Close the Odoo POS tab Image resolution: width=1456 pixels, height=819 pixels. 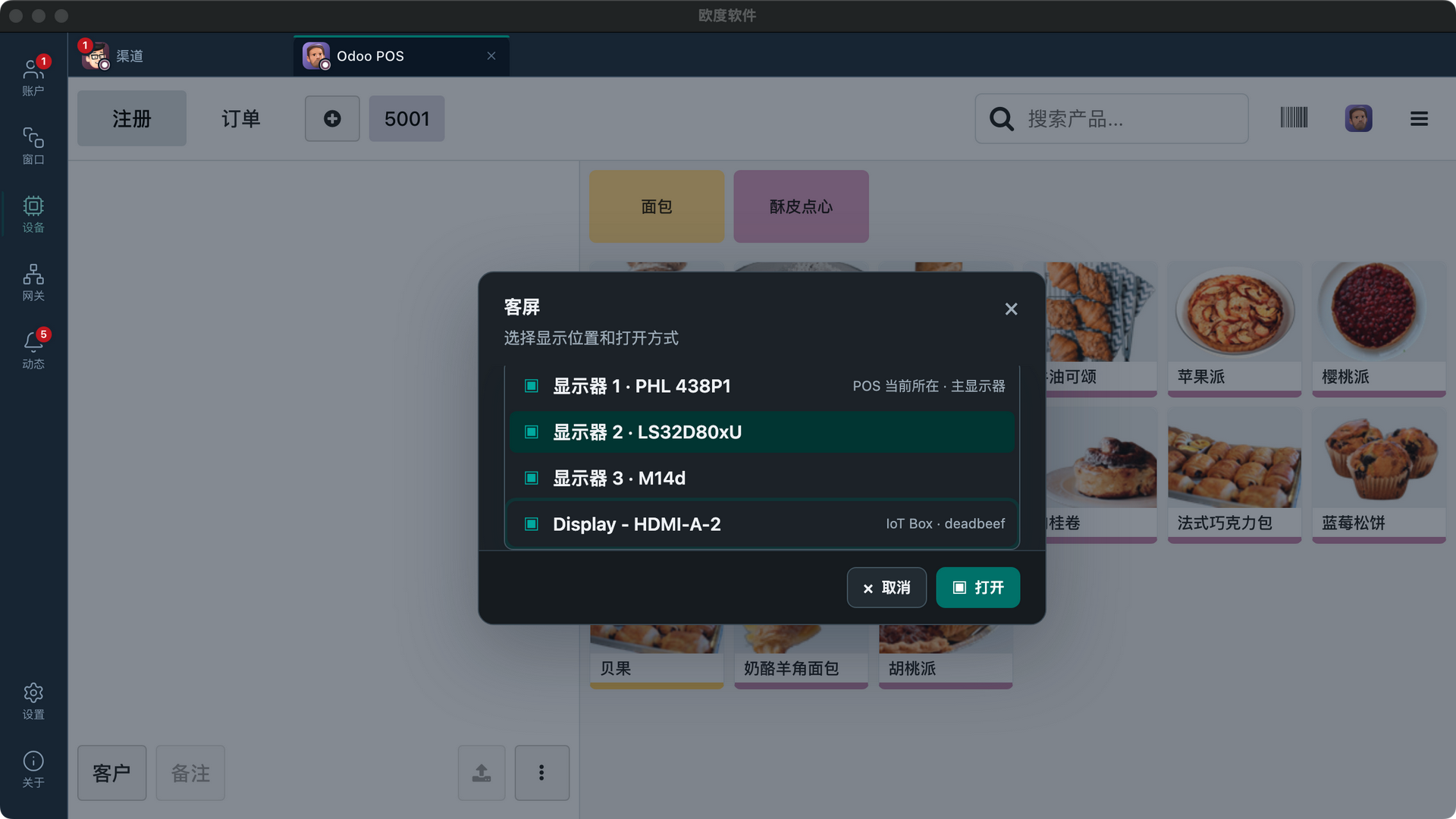click(491, 56)
